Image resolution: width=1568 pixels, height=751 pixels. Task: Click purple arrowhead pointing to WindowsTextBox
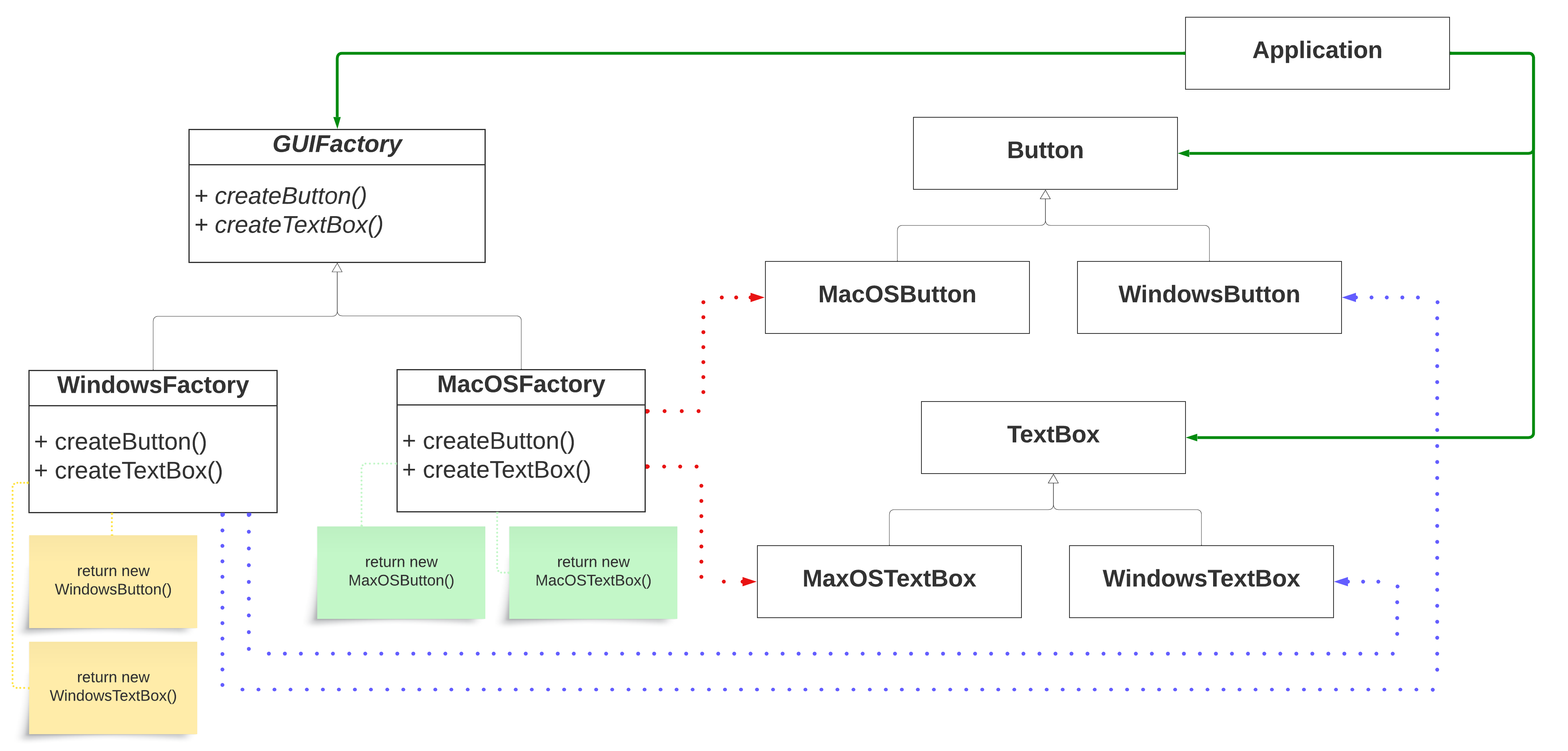1342,582
